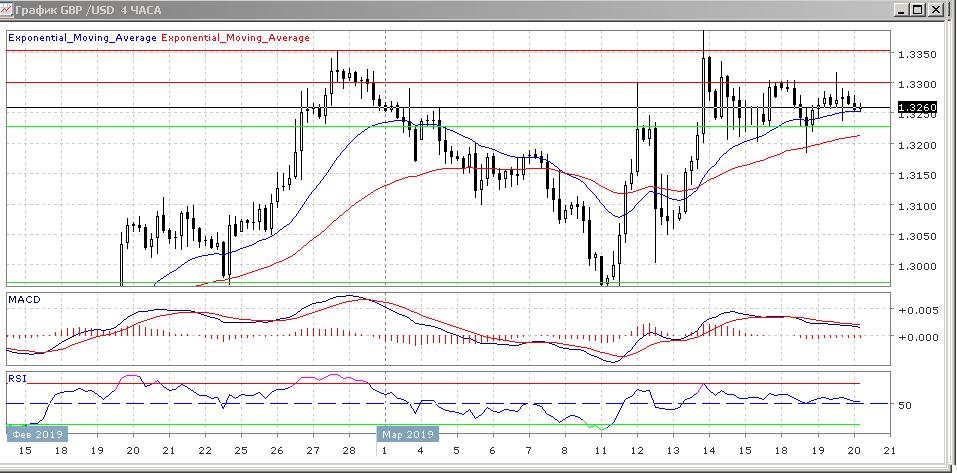
Task: Click the current price tag 1.3260
Action: click(x=917, y=107)
